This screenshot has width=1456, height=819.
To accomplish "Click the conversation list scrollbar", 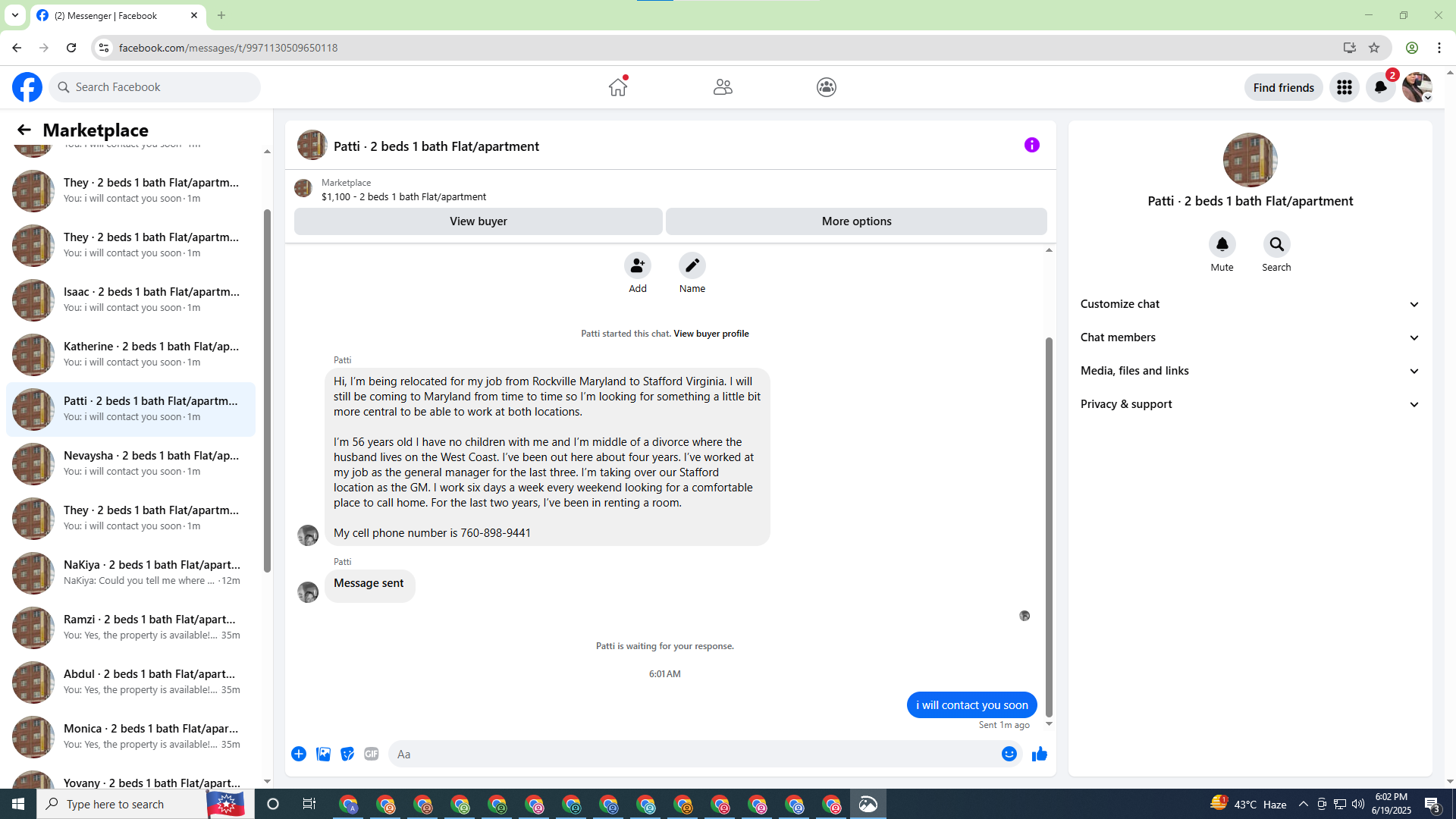I will click(267, 391).
